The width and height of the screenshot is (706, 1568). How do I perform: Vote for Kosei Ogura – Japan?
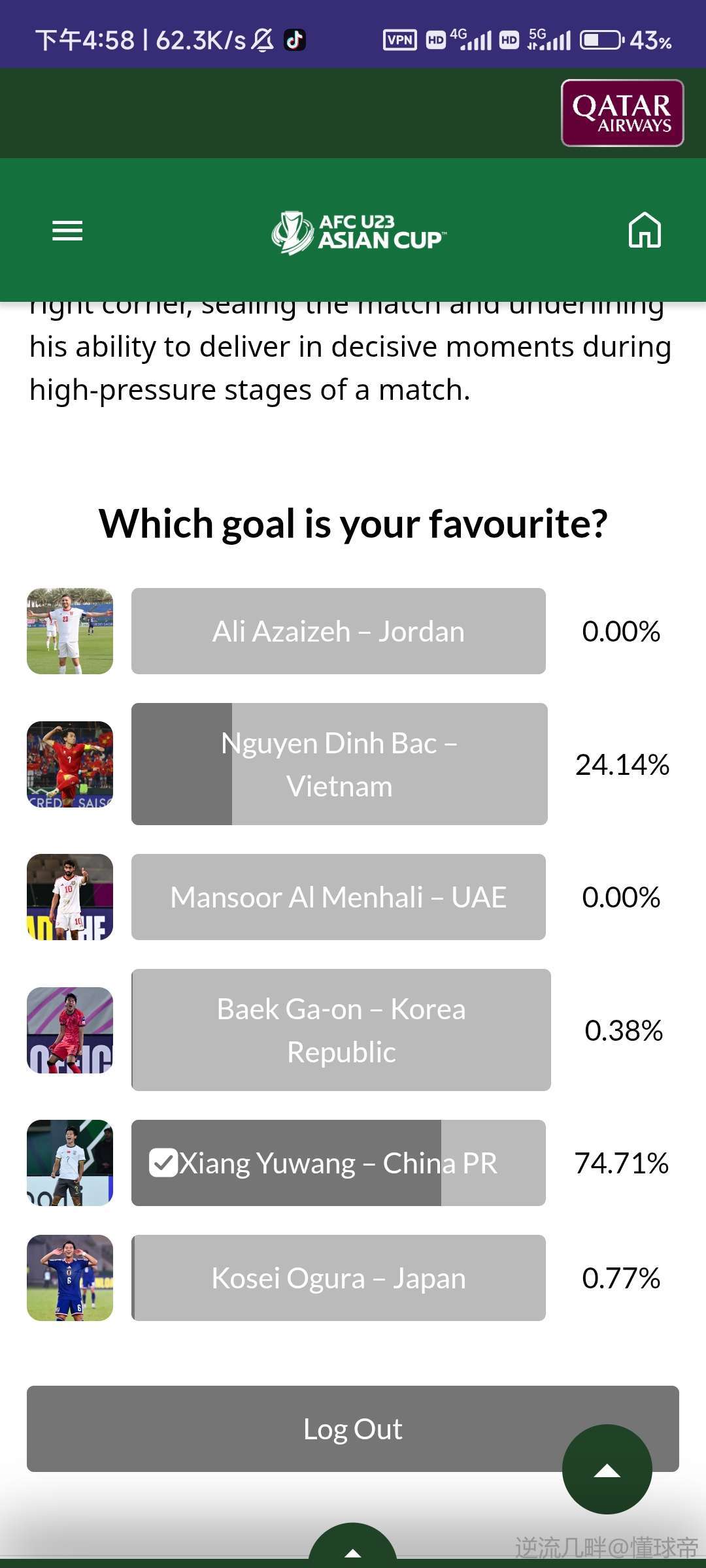pos(339,1278)
